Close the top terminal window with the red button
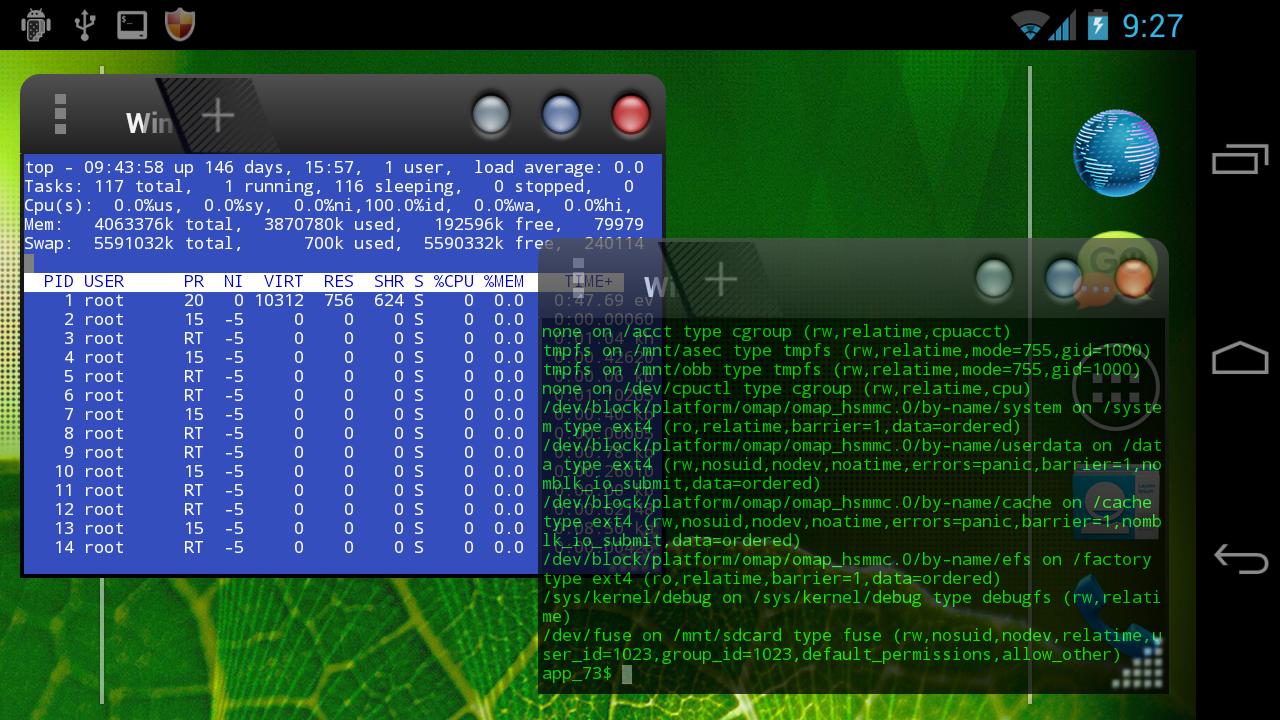The width and height of the screenshot is (1280, 720). (x=630, y=115)
